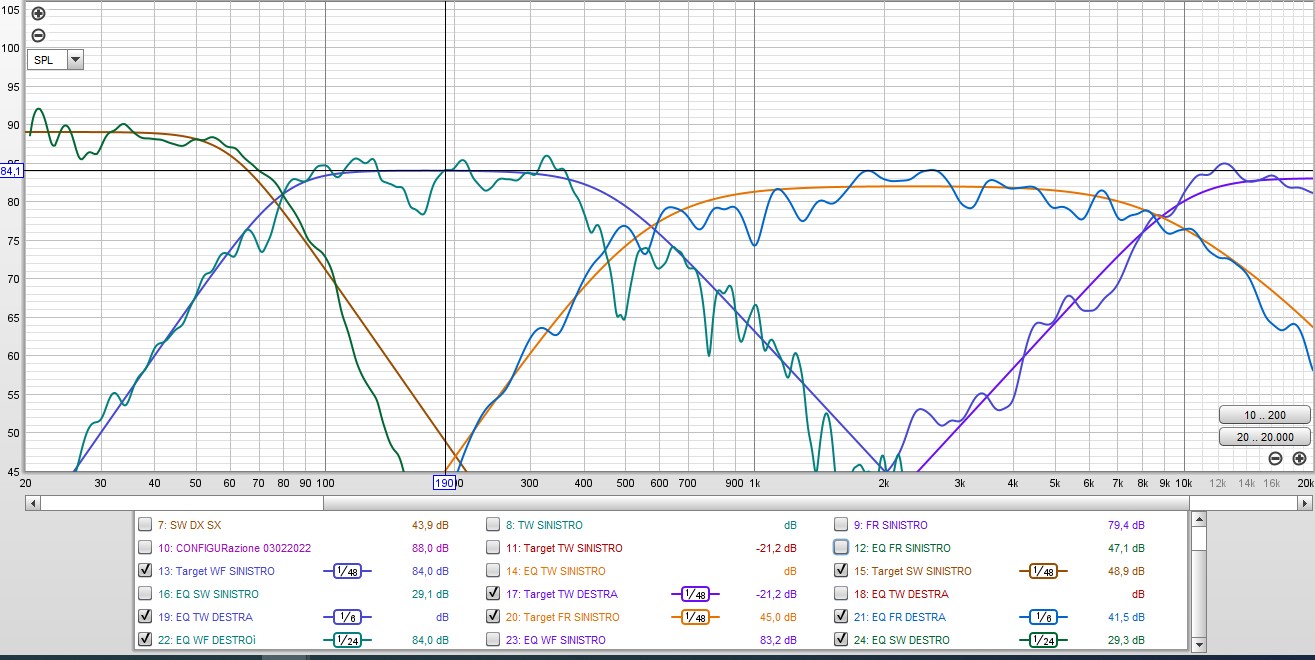Click the right arrow of the graph's horizontal scrollbar
The height and width of the screenshot is (660, 1315).
point(1305,502)
